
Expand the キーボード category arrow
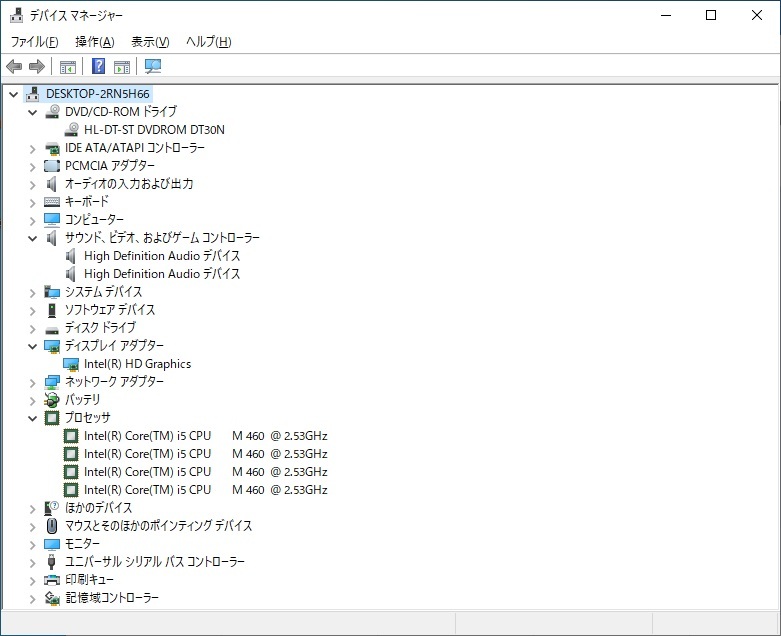tap(33, 202)
